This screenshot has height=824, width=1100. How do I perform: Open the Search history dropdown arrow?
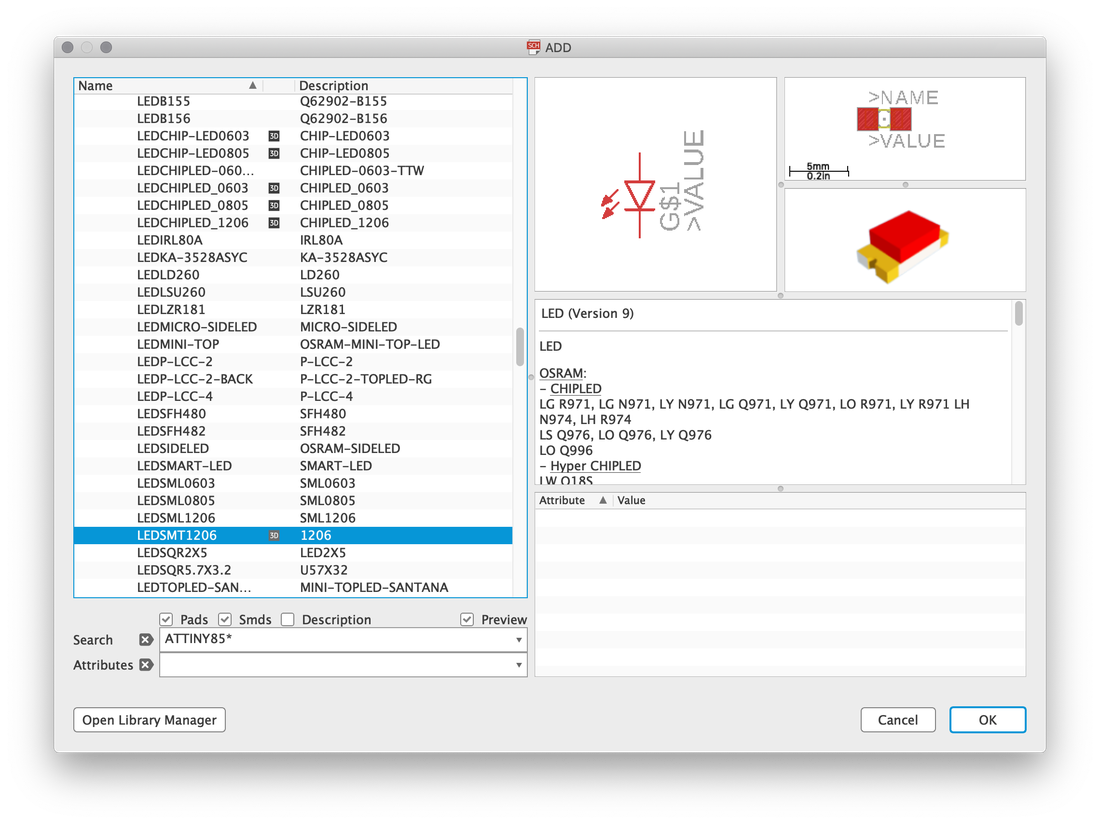click(518, 640)
